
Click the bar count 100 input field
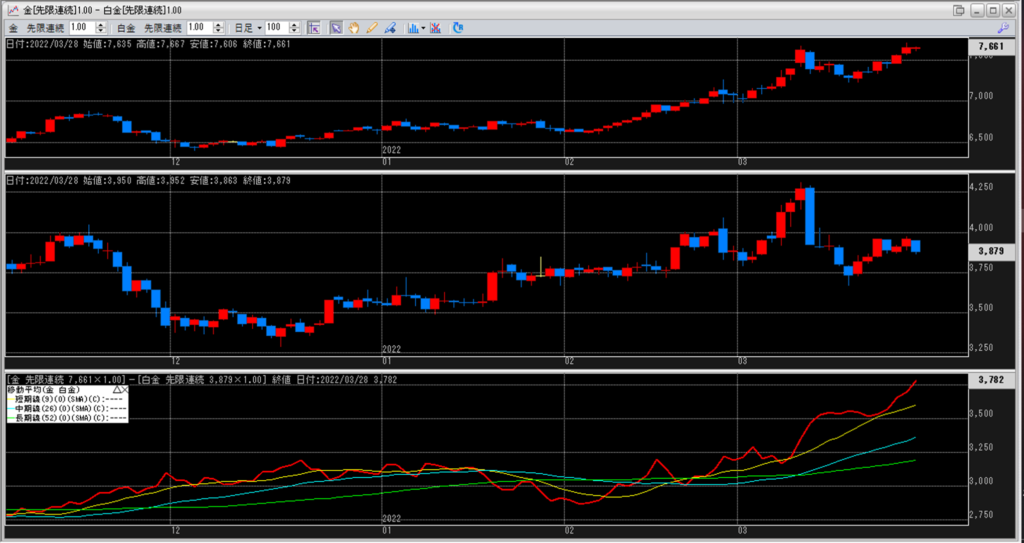click(x=276, y=28)
